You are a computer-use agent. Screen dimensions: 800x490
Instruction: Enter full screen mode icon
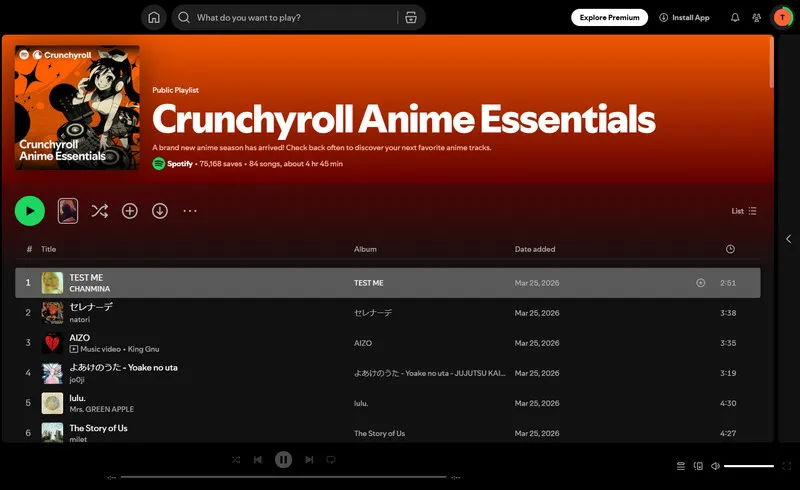tap(786, 466)
